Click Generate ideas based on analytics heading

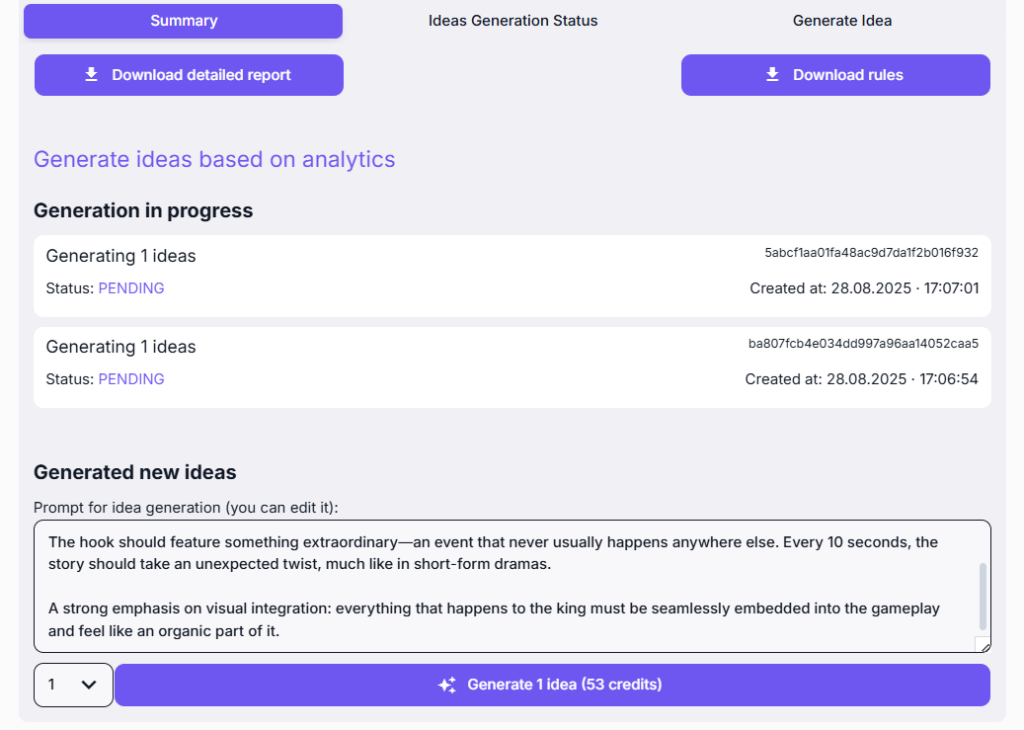click(214, 159)
